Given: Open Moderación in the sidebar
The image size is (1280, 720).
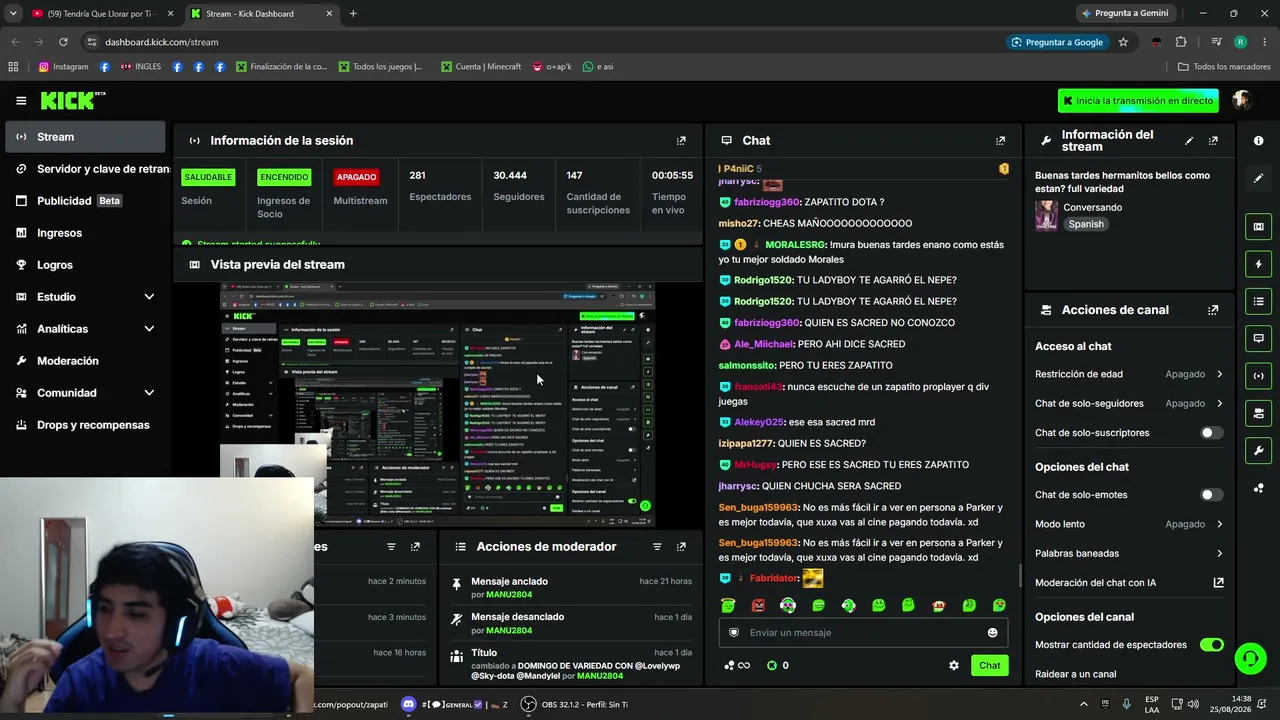Looking at the screenshot, I should tap(85, 361).
